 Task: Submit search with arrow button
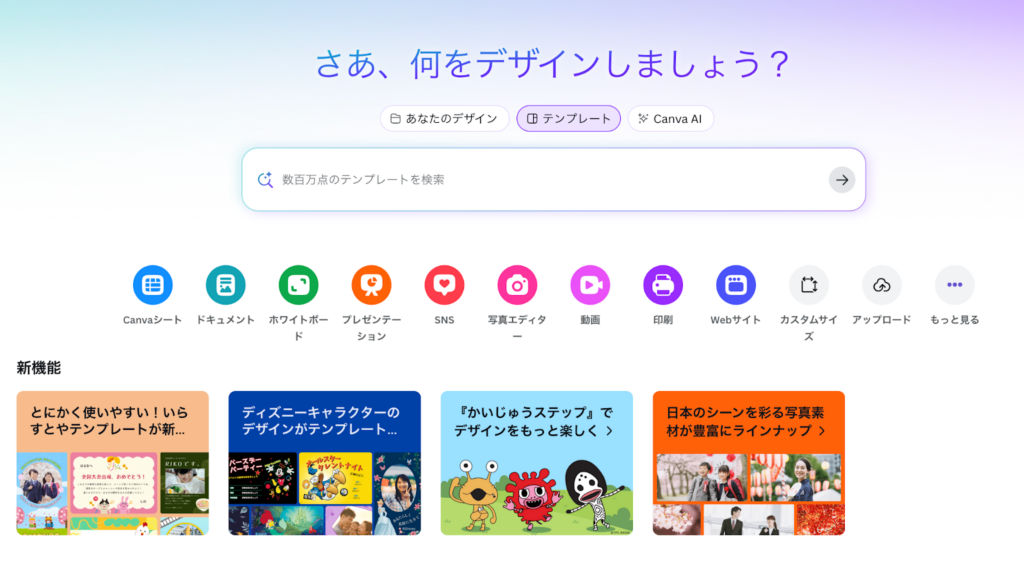842,180
